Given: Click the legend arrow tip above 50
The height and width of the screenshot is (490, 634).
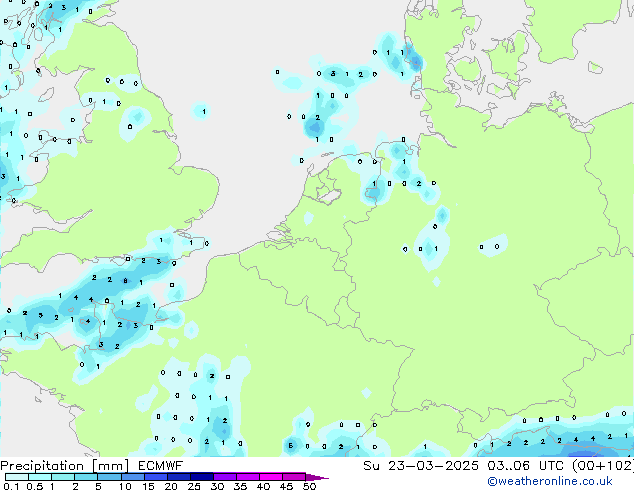Looking at the screenshot, I should pos(317,477).
